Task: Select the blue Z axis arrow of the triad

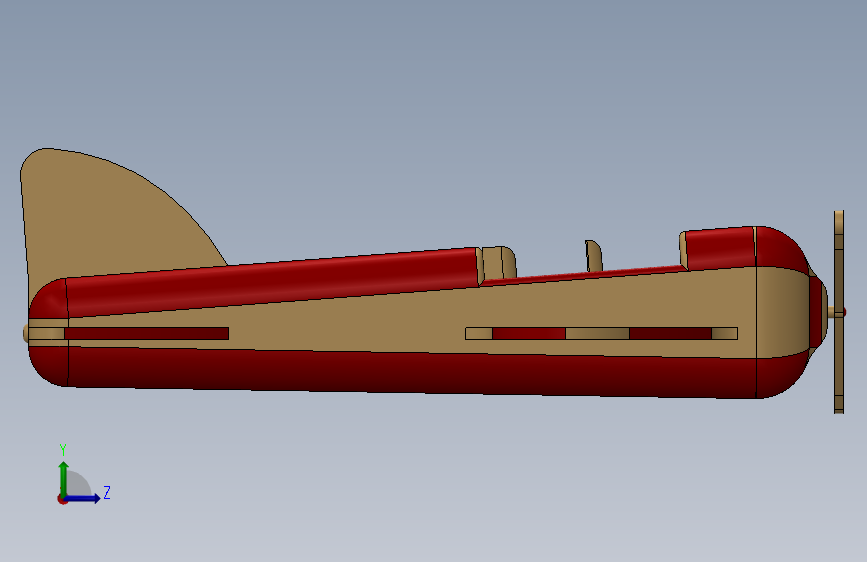Action: point(83,498)
